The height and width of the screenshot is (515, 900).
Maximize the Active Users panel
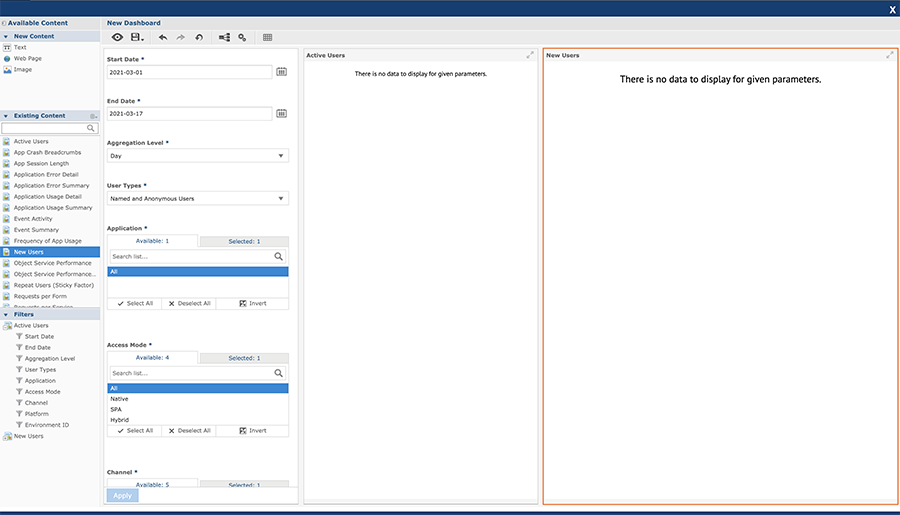tap(530, 55)
